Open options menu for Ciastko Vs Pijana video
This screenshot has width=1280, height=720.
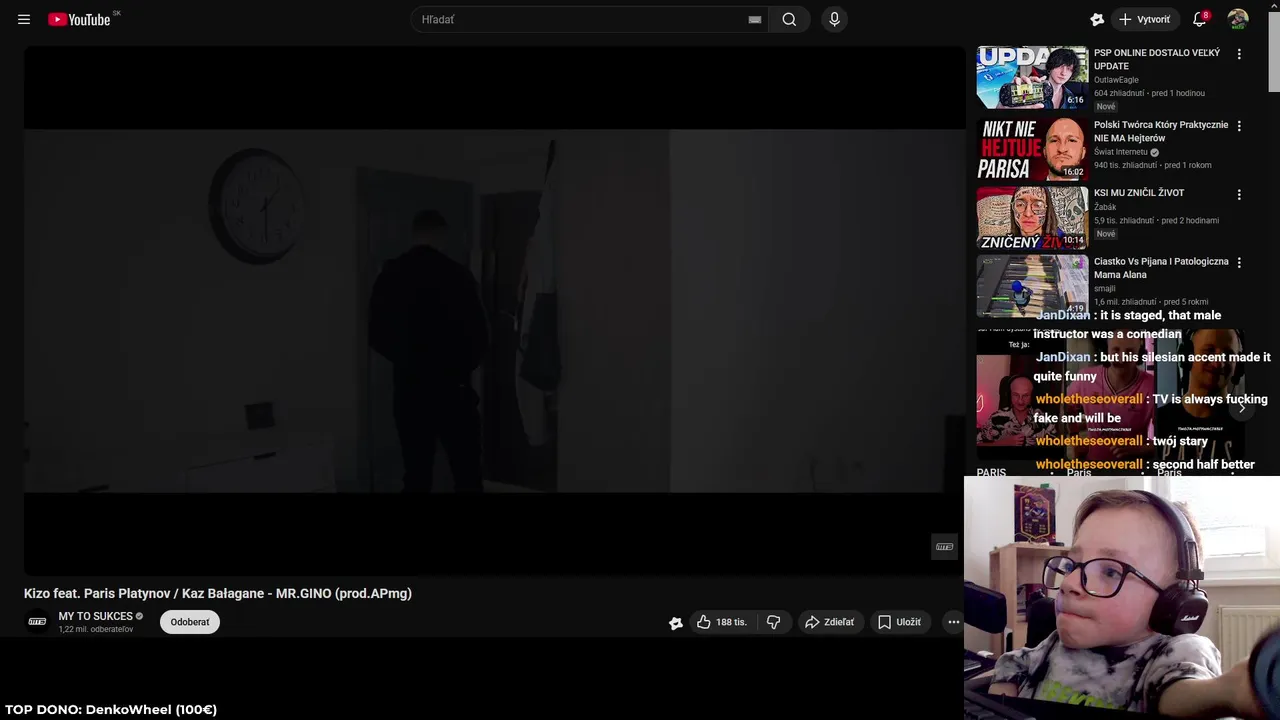click(1239, 262)
